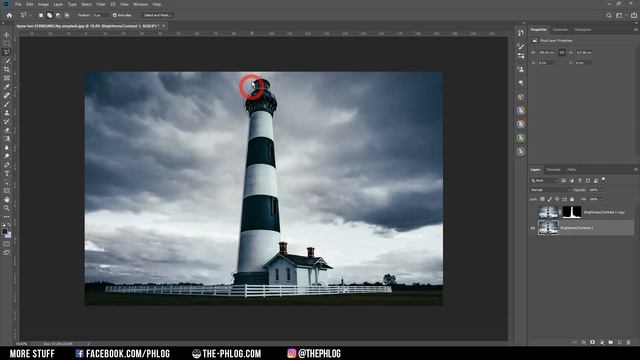The image size is (640, 360).
Task: Select the Clone Stamp tool
Action: (x=7, y=113)
